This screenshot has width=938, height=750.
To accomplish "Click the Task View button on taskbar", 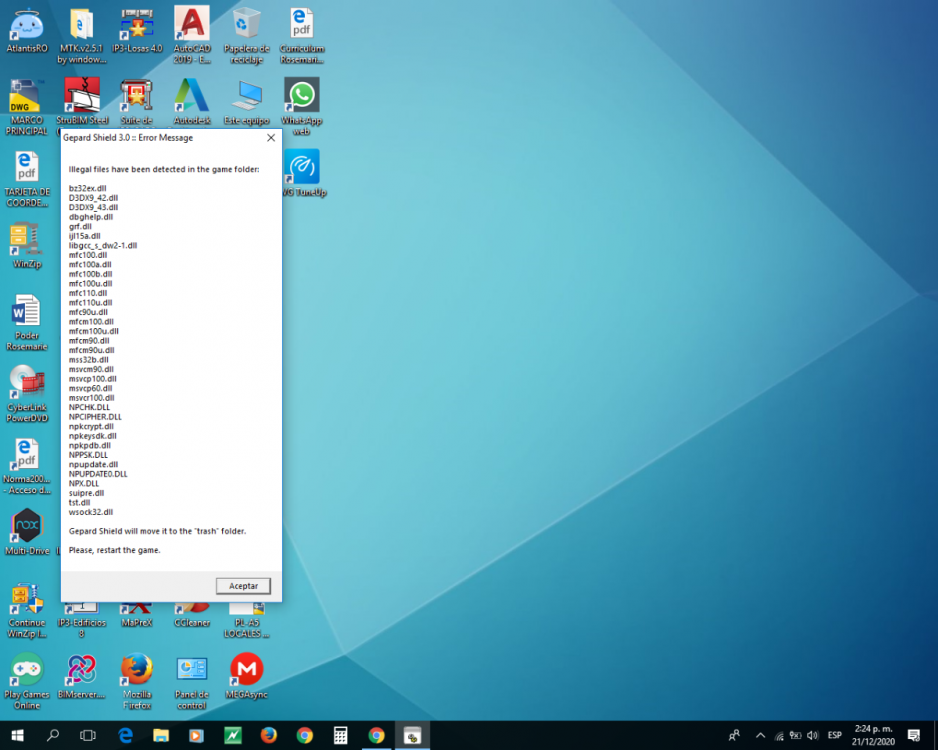I will point(88,735).
